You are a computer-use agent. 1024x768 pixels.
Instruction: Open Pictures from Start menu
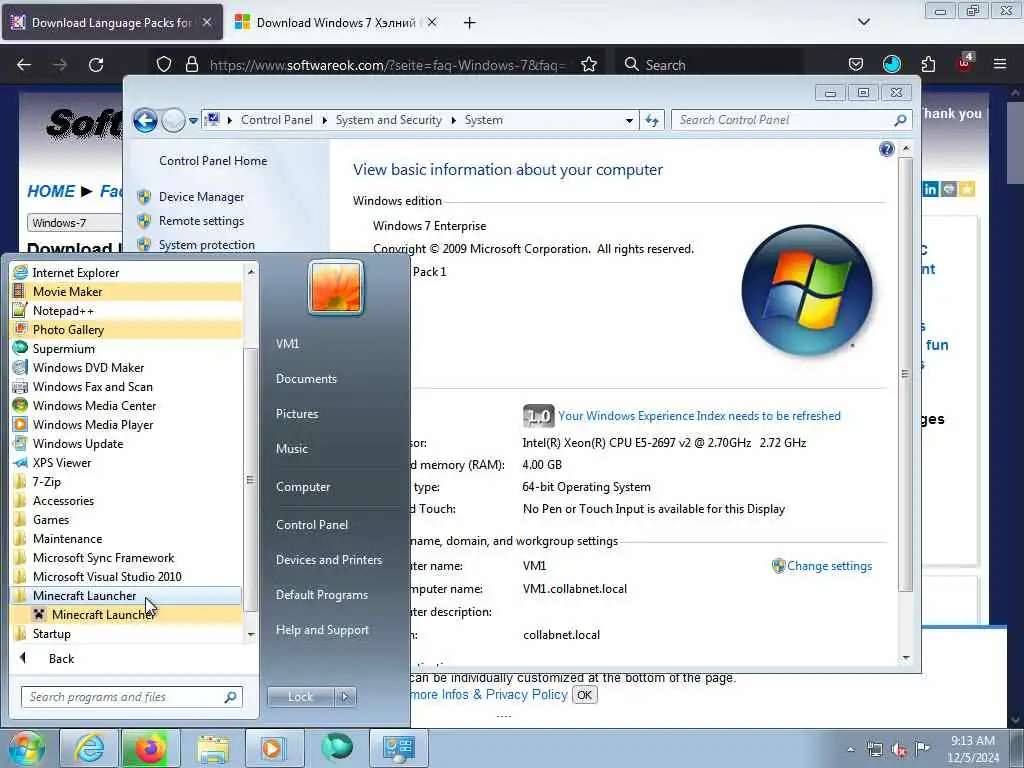[297, 413]
